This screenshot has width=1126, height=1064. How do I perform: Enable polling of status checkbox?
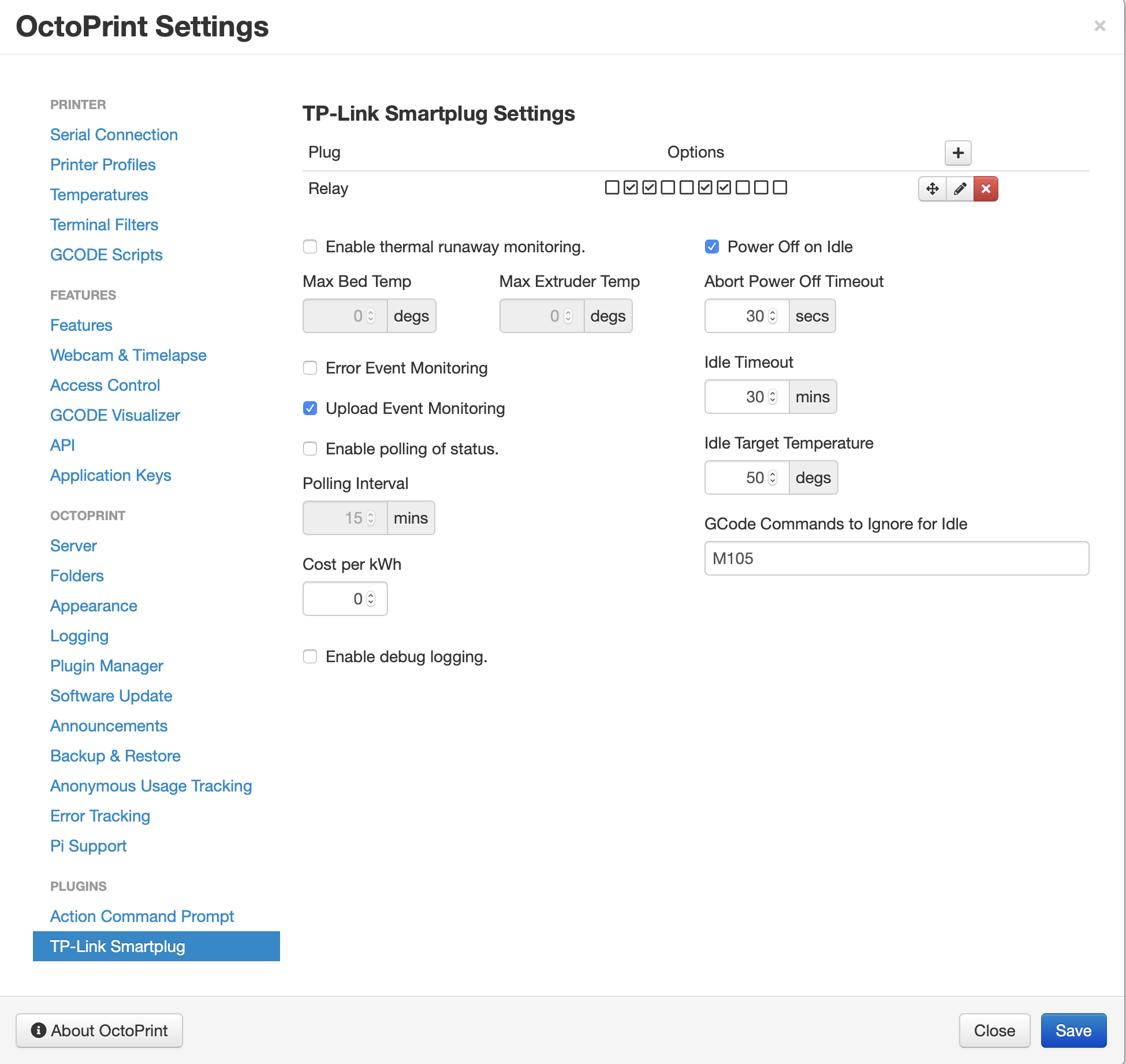pos(310,449)
